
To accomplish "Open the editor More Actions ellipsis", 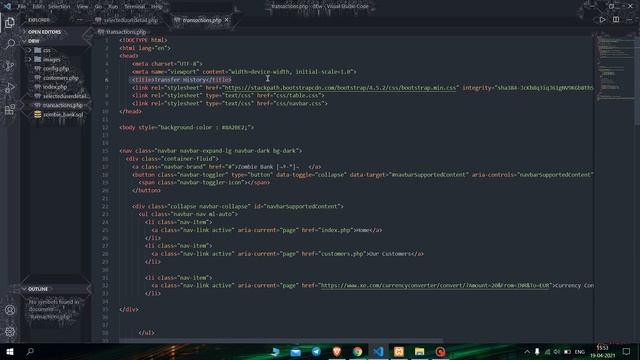I will coord(629,20).
